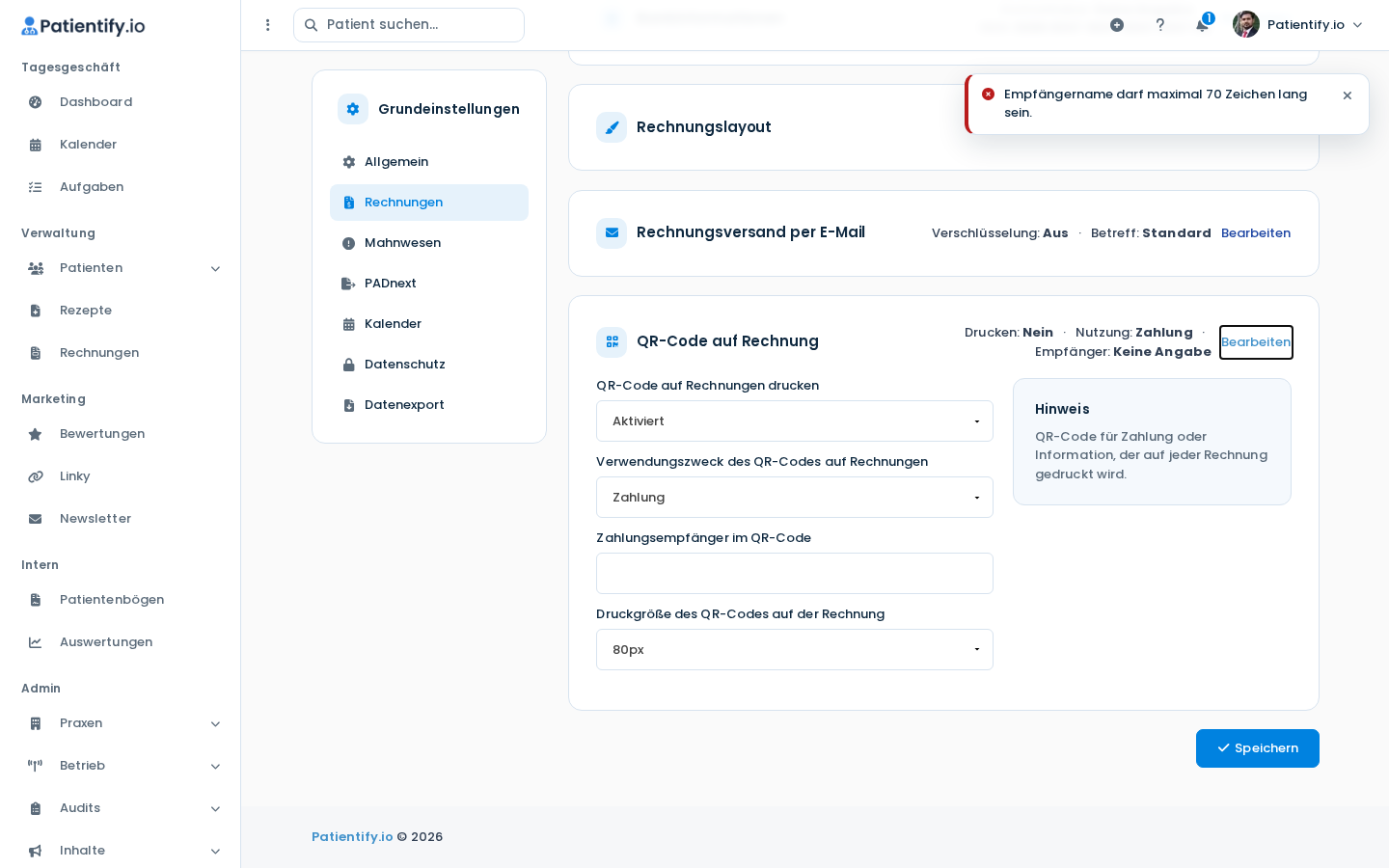This screenshot has height=868, width=1389.
Task: Click the Zahlungsempfänger im QR-Code input field
Action: [795, 574]
